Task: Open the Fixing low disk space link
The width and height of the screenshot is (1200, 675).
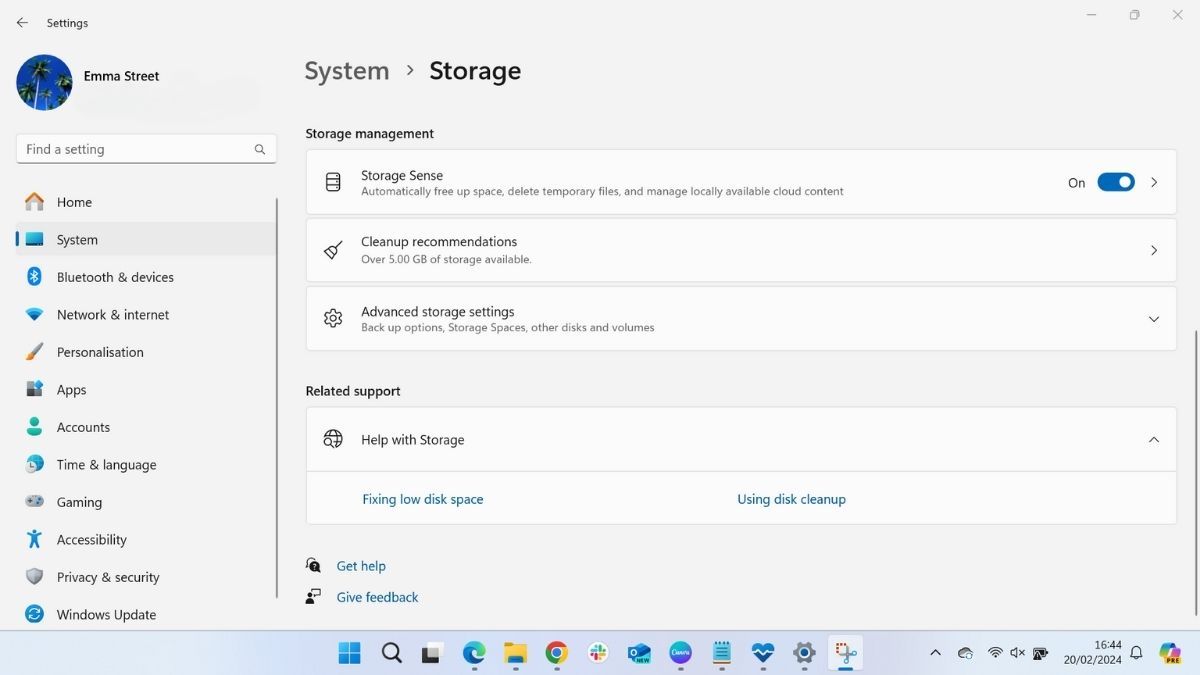Action: (422, 498)
